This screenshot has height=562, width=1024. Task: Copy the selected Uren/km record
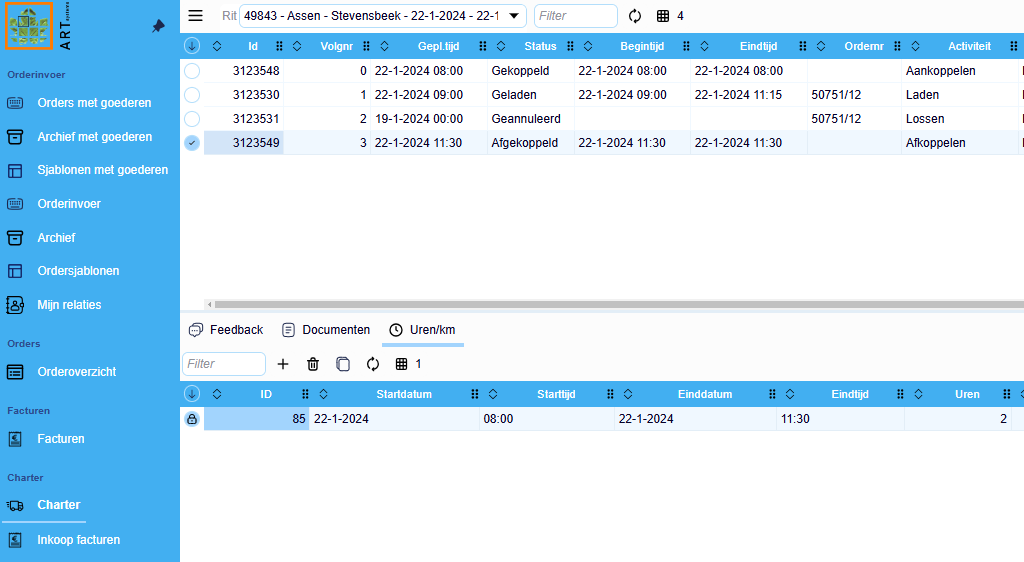343,364
